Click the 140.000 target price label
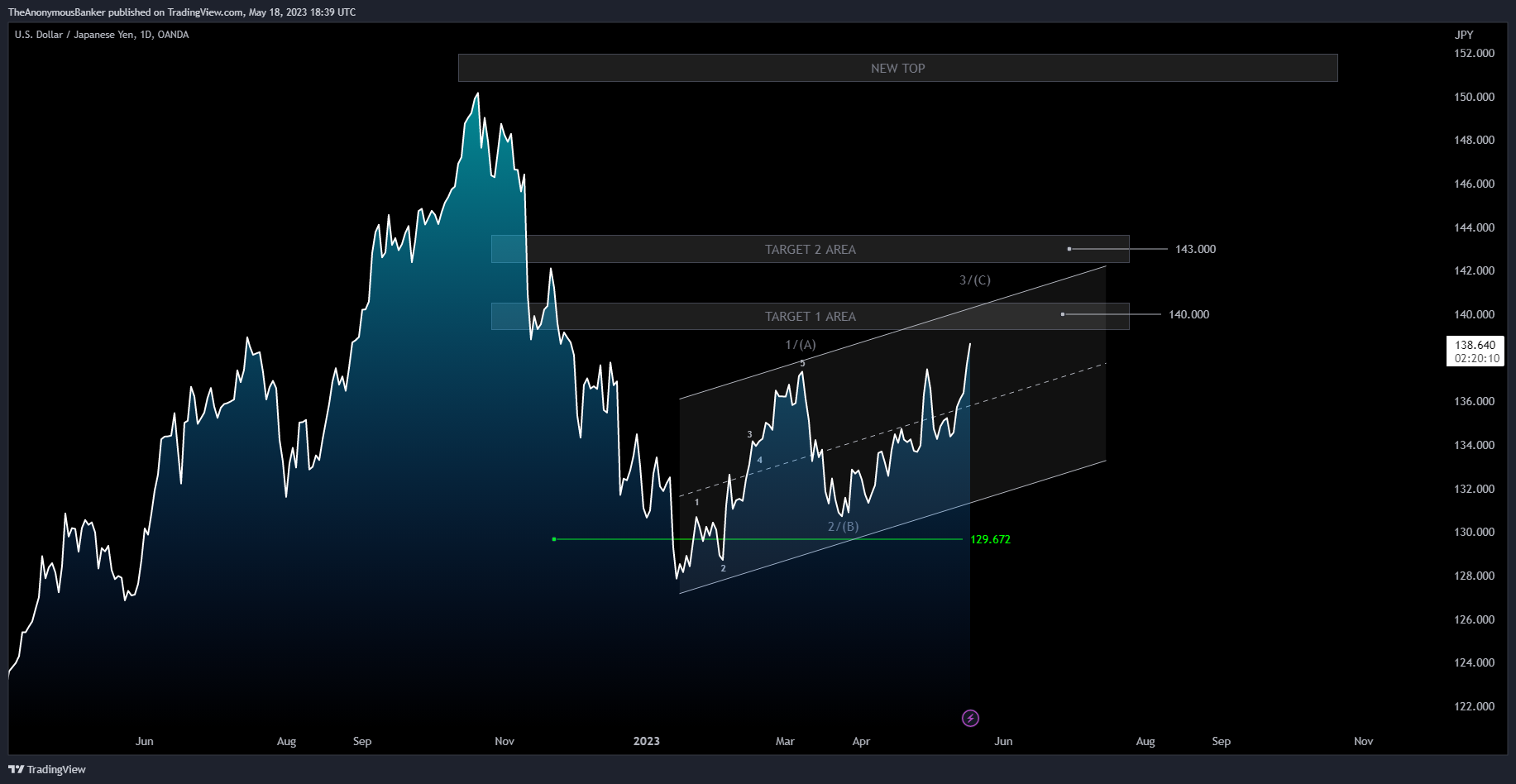1516x784 pixels. point(1188,314)
